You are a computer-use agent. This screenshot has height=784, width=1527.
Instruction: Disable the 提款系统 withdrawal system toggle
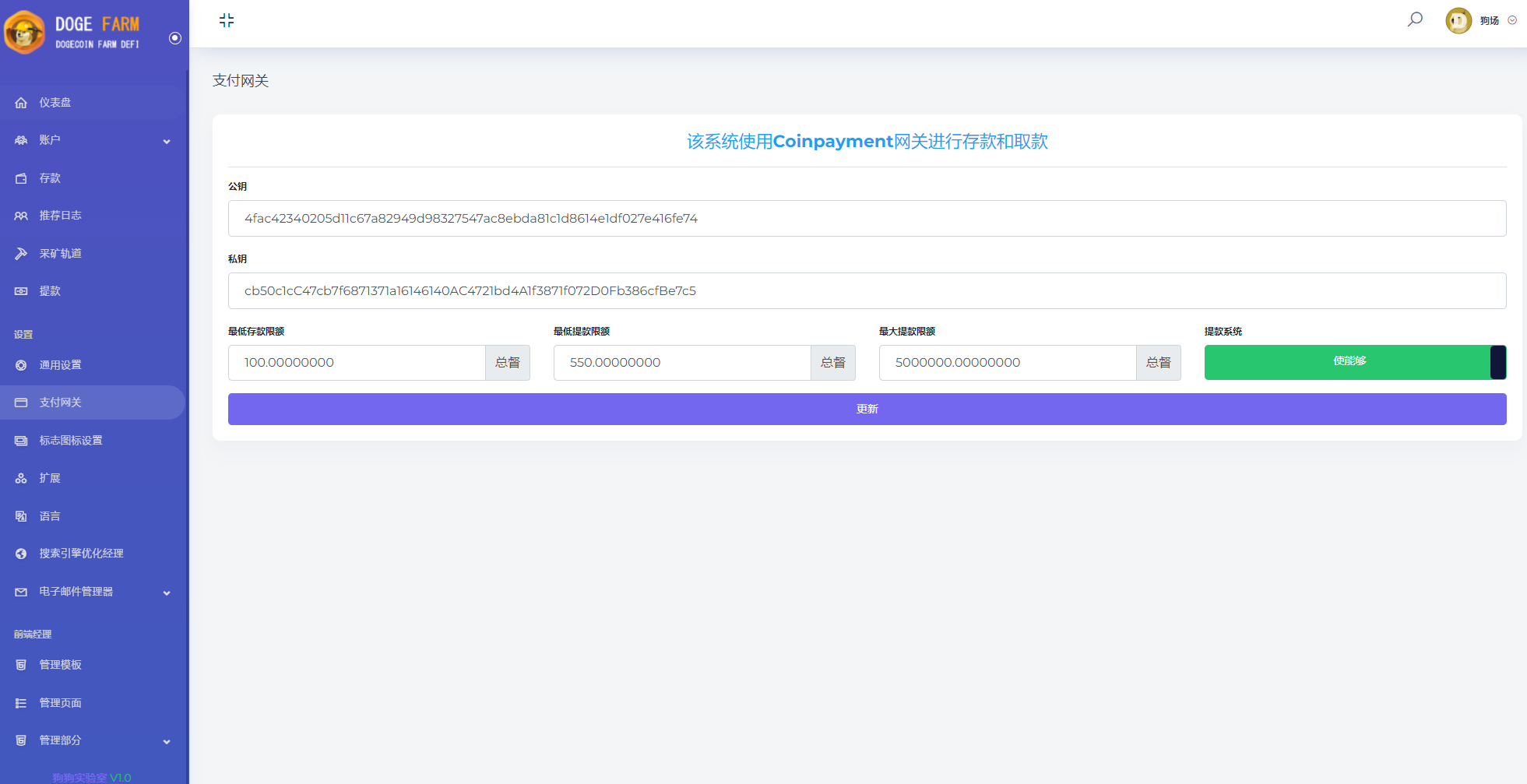click(1497, 362)
